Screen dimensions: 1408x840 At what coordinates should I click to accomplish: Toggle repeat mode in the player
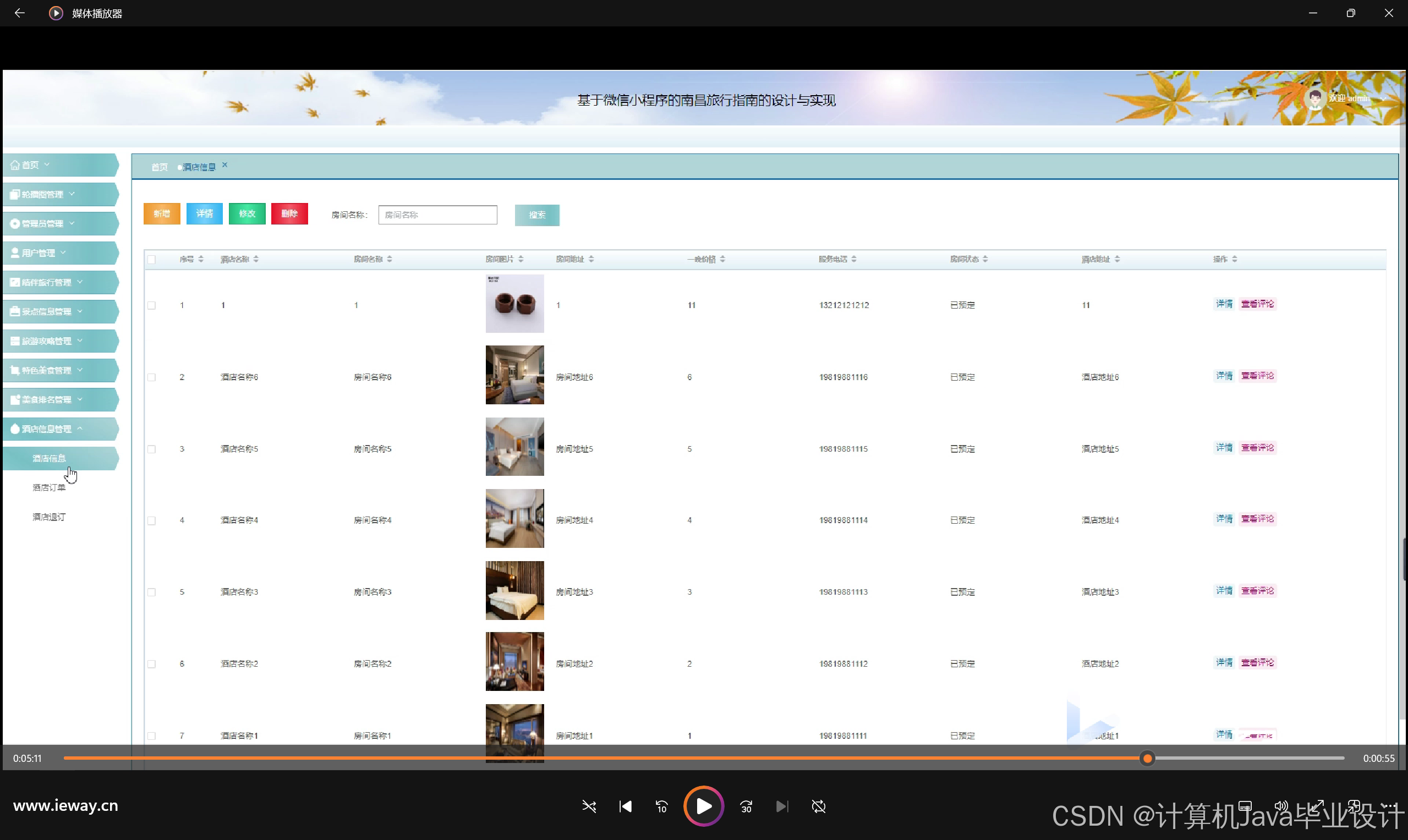(x=819, y=806)
